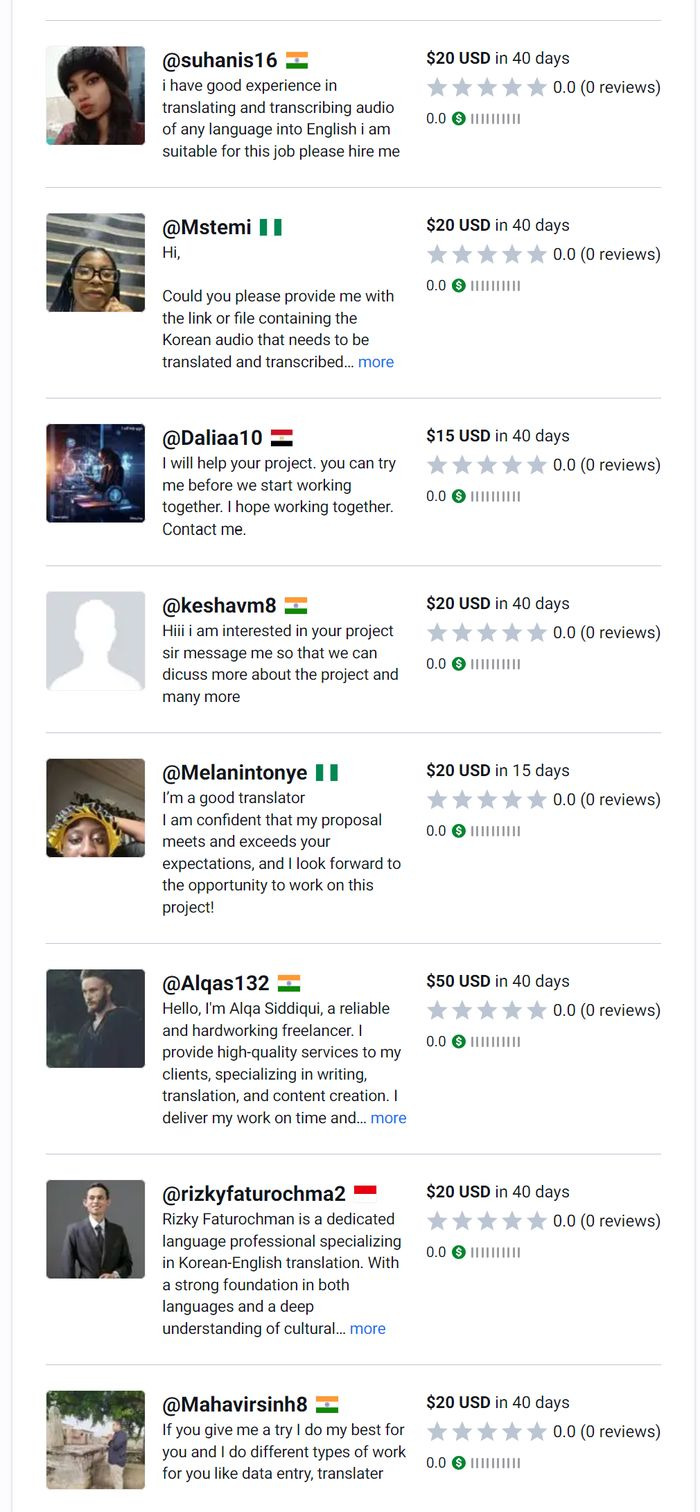This screenshot has height=1512, width=700.
Task: Click the green dollar earnings icon for @Alqas132
Action: tap(459, 1042)
